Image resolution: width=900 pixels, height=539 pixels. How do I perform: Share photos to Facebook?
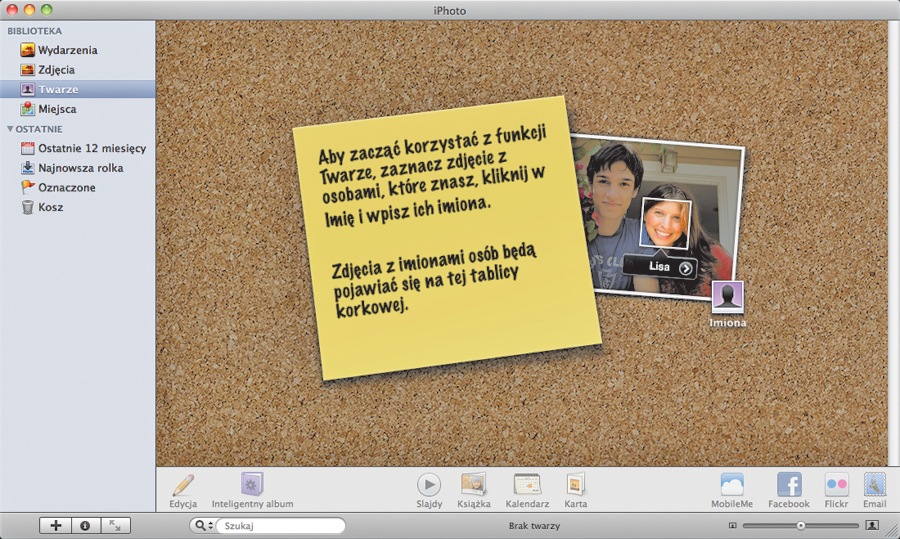click(x=788, y=485)
